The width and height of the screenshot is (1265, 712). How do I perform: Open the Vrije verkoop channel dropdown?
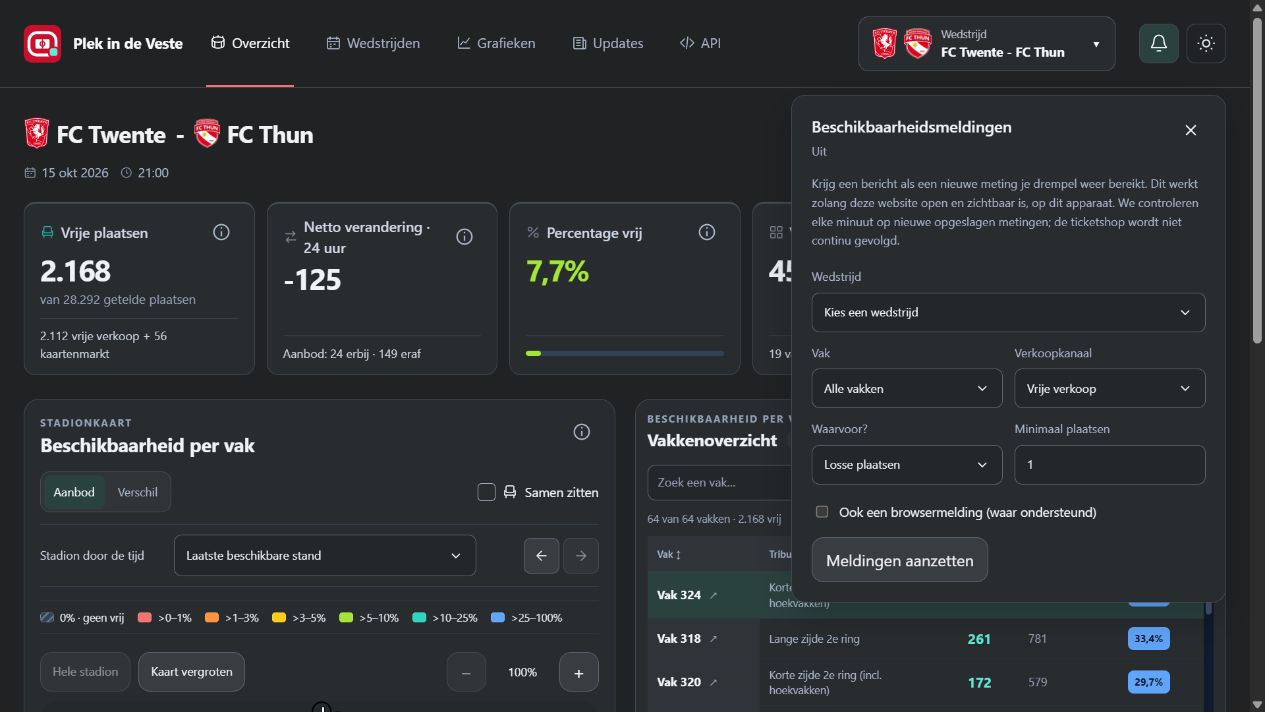click(x=1110, y=388)
